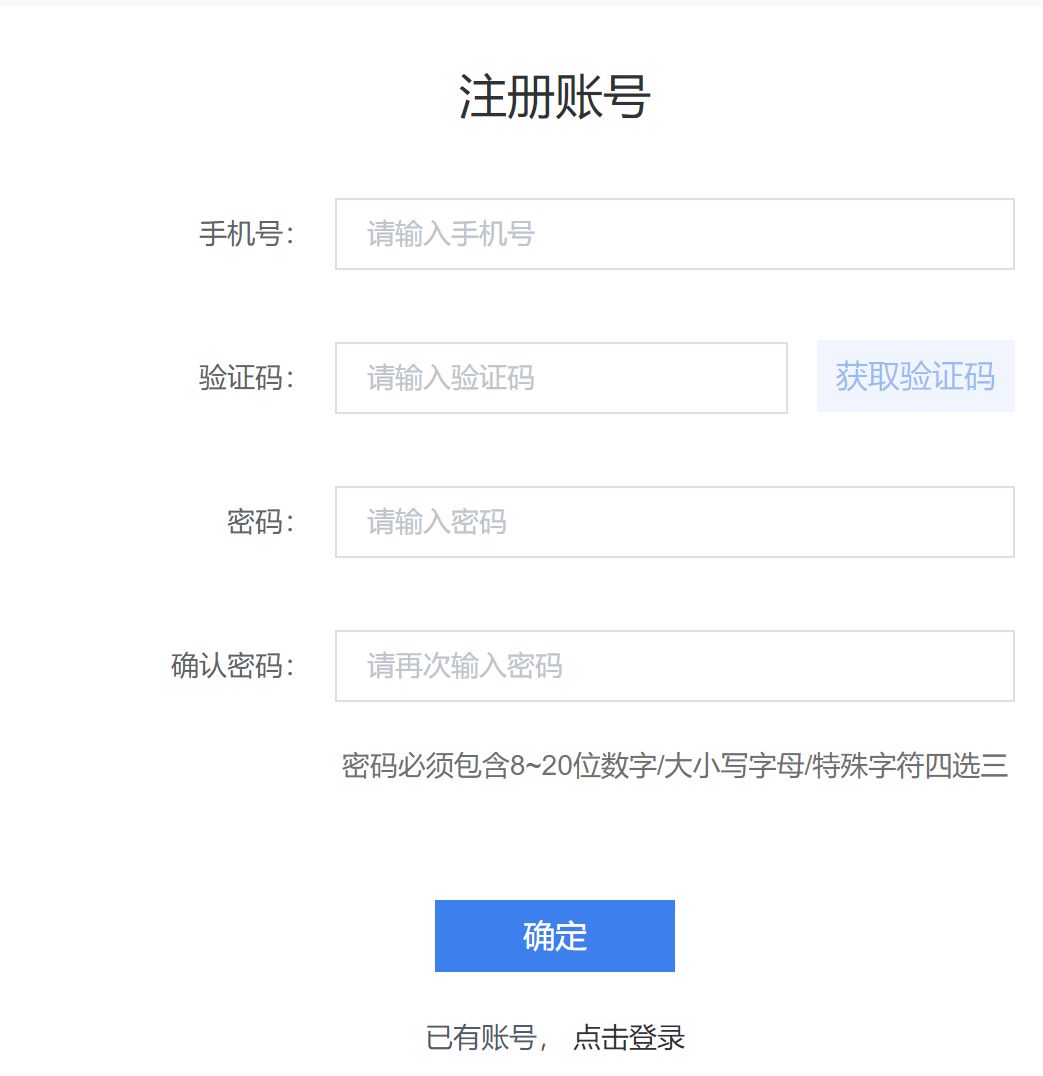1043x1076 pixels.
Task: Click inside the phone number placeholder text
Action: [x=446, y=233]
